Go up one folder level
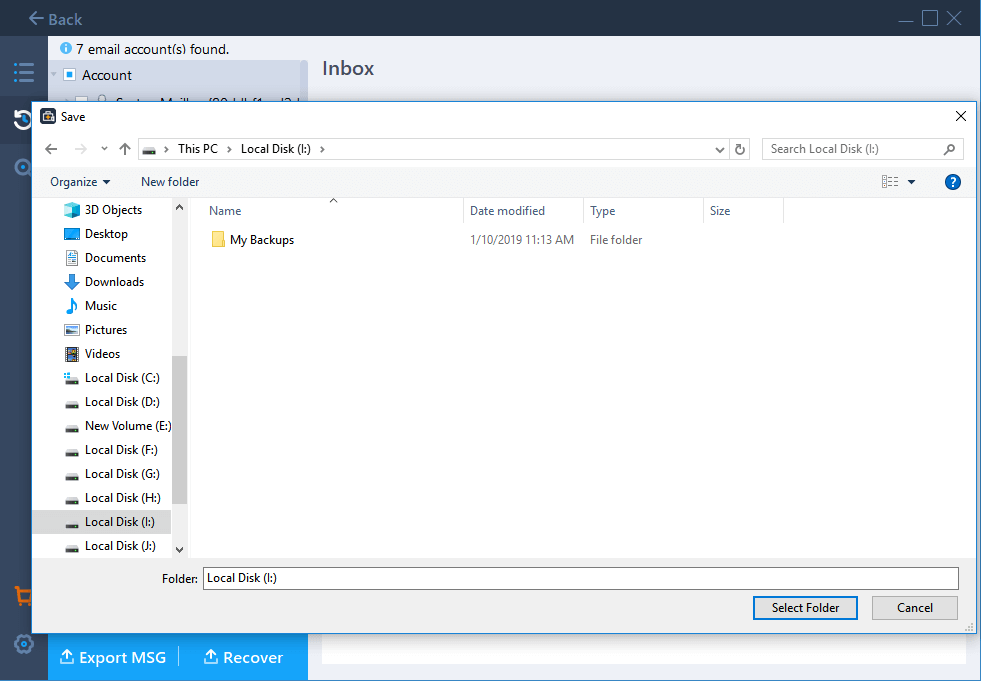 point(125,149)
